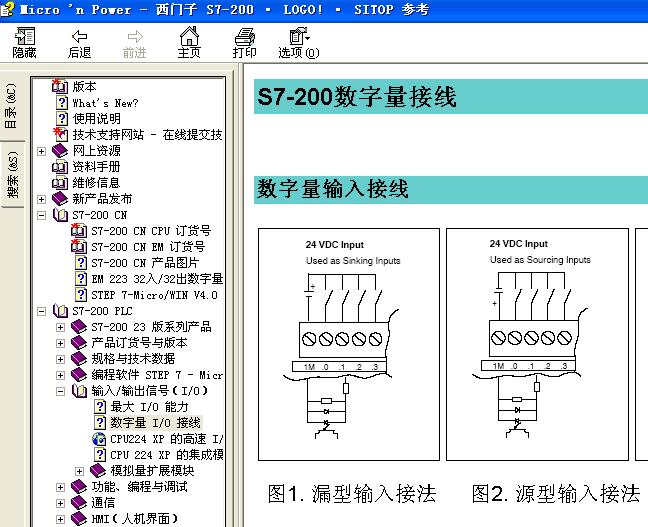Switch to the 搜索 (Search) tab
Screen dimensions: 648x527
point(12,174)
